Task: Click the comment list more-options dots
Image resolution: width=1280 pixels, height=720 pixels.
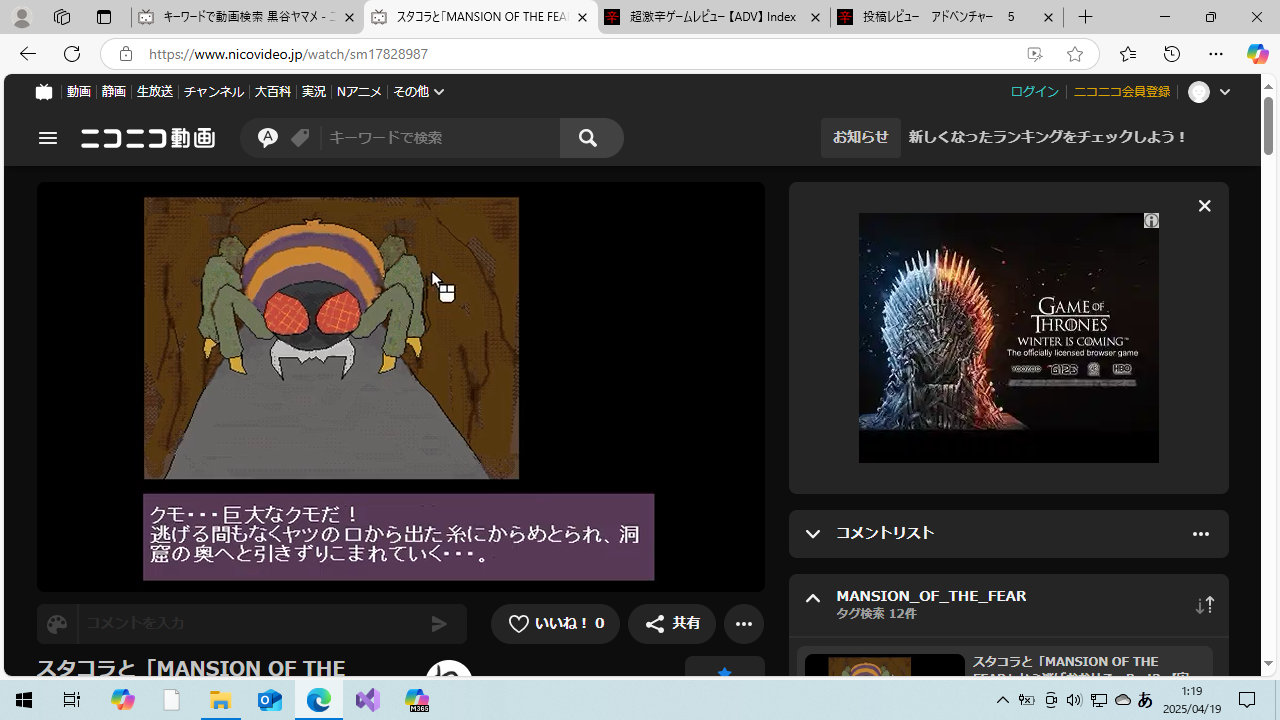Action: (1200, 534)
